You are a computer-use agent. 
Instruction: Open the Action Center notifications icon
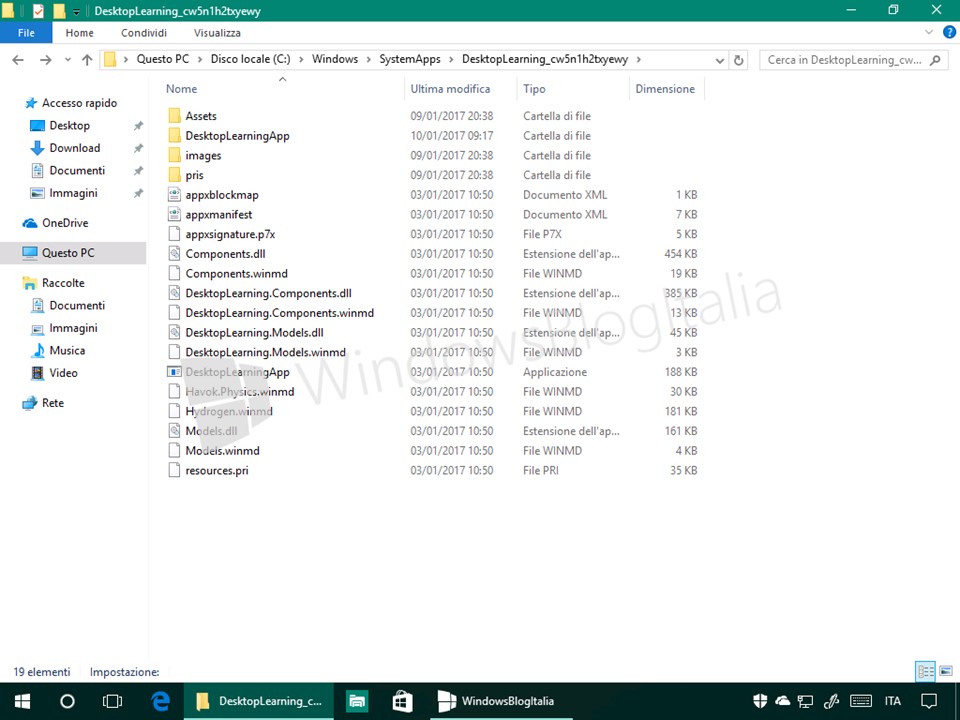(x=929, y=701)
